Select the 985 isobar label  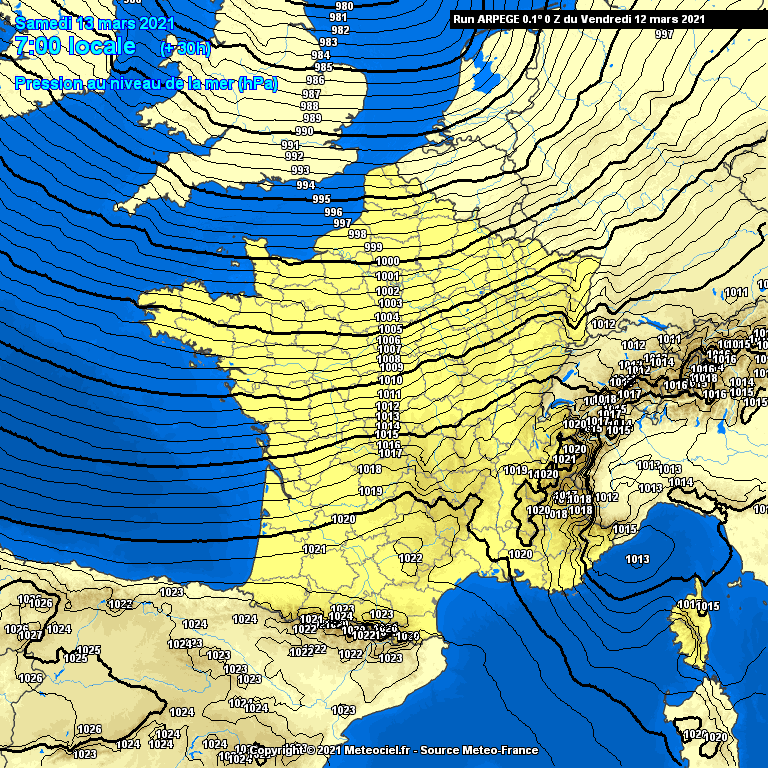pyautogui.click(x=324, y=67)
